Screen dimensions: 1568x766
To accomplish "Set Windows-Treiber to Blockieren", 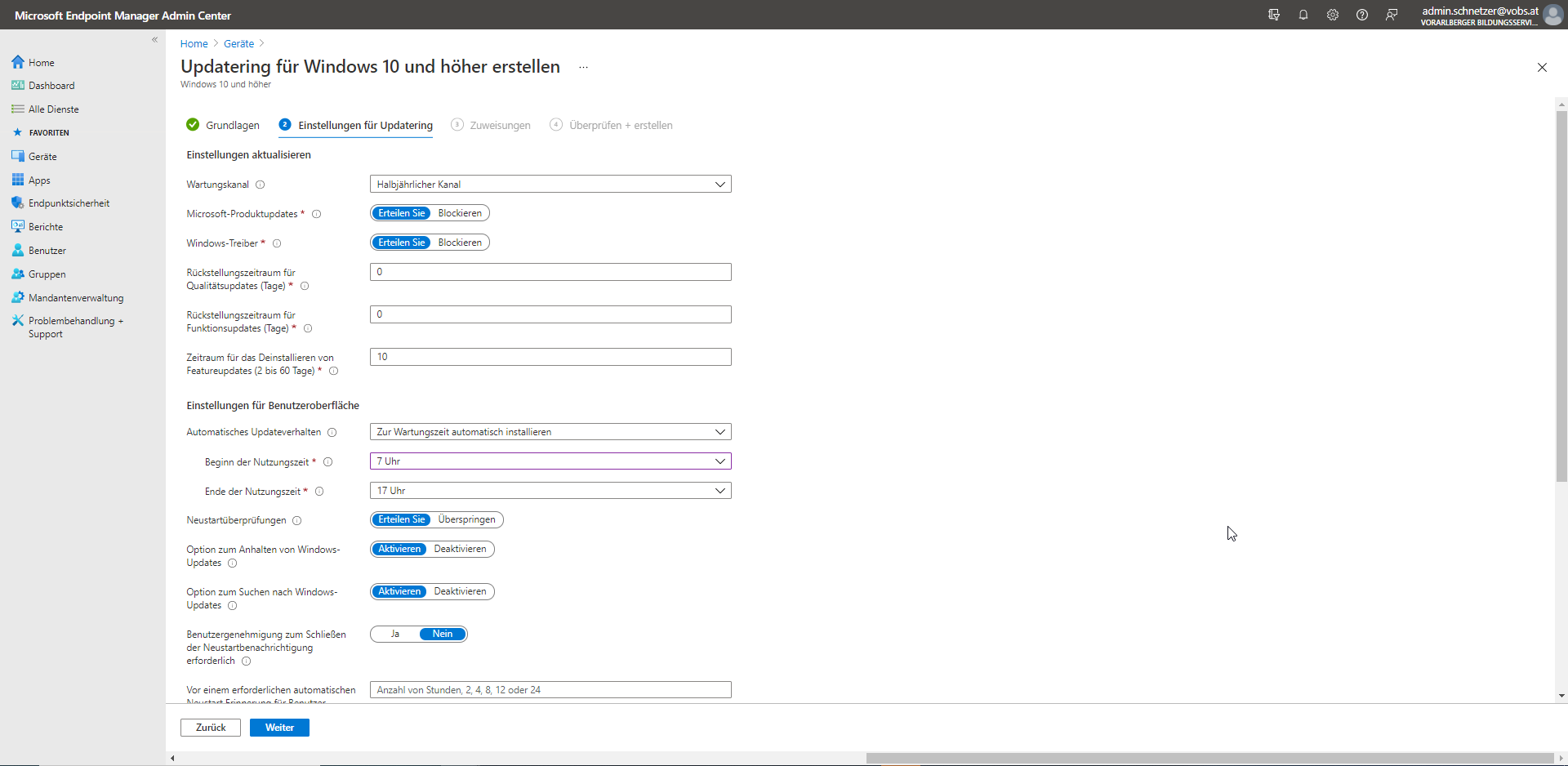I will click(x=460, y=243).
